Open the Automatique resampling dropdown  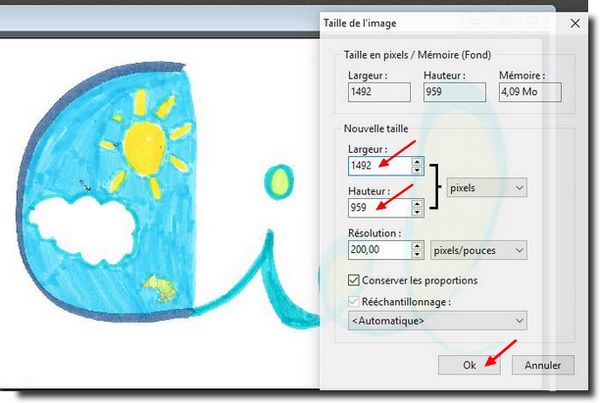pos(437,320)
